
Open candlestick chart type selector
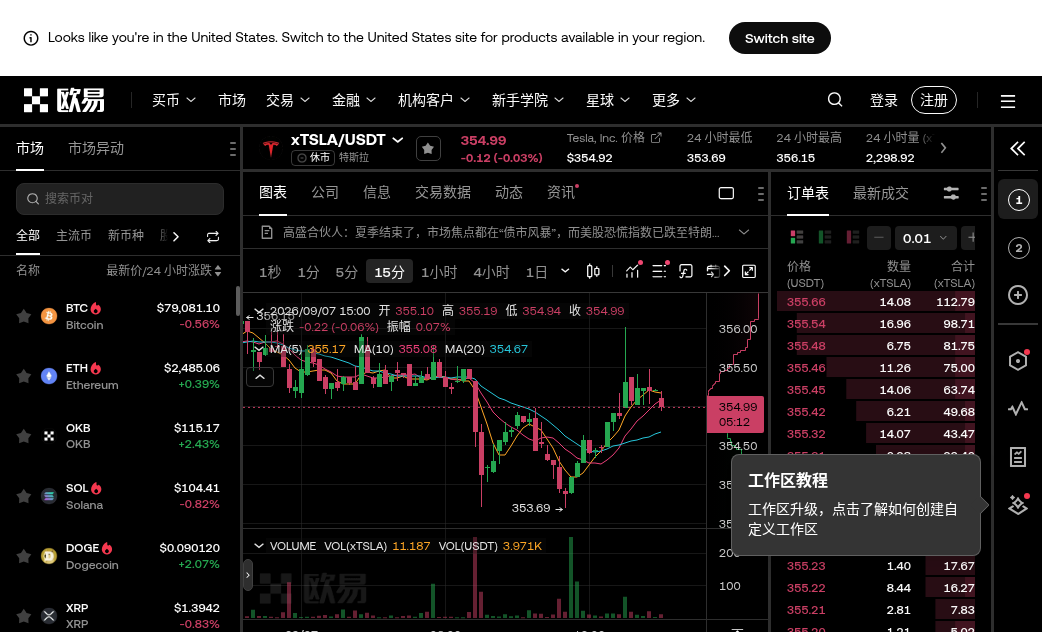pos(593,271)
